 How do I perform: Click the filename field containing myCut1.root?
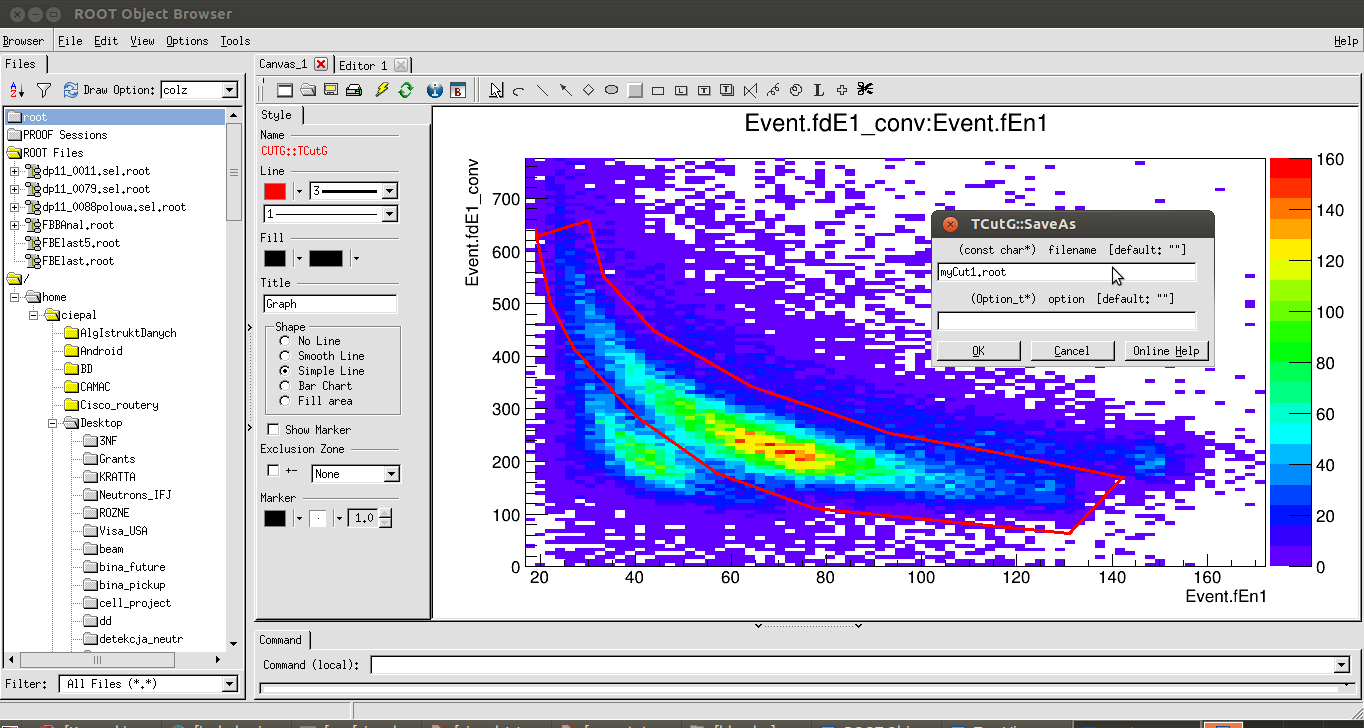[x=1066, y=272]
